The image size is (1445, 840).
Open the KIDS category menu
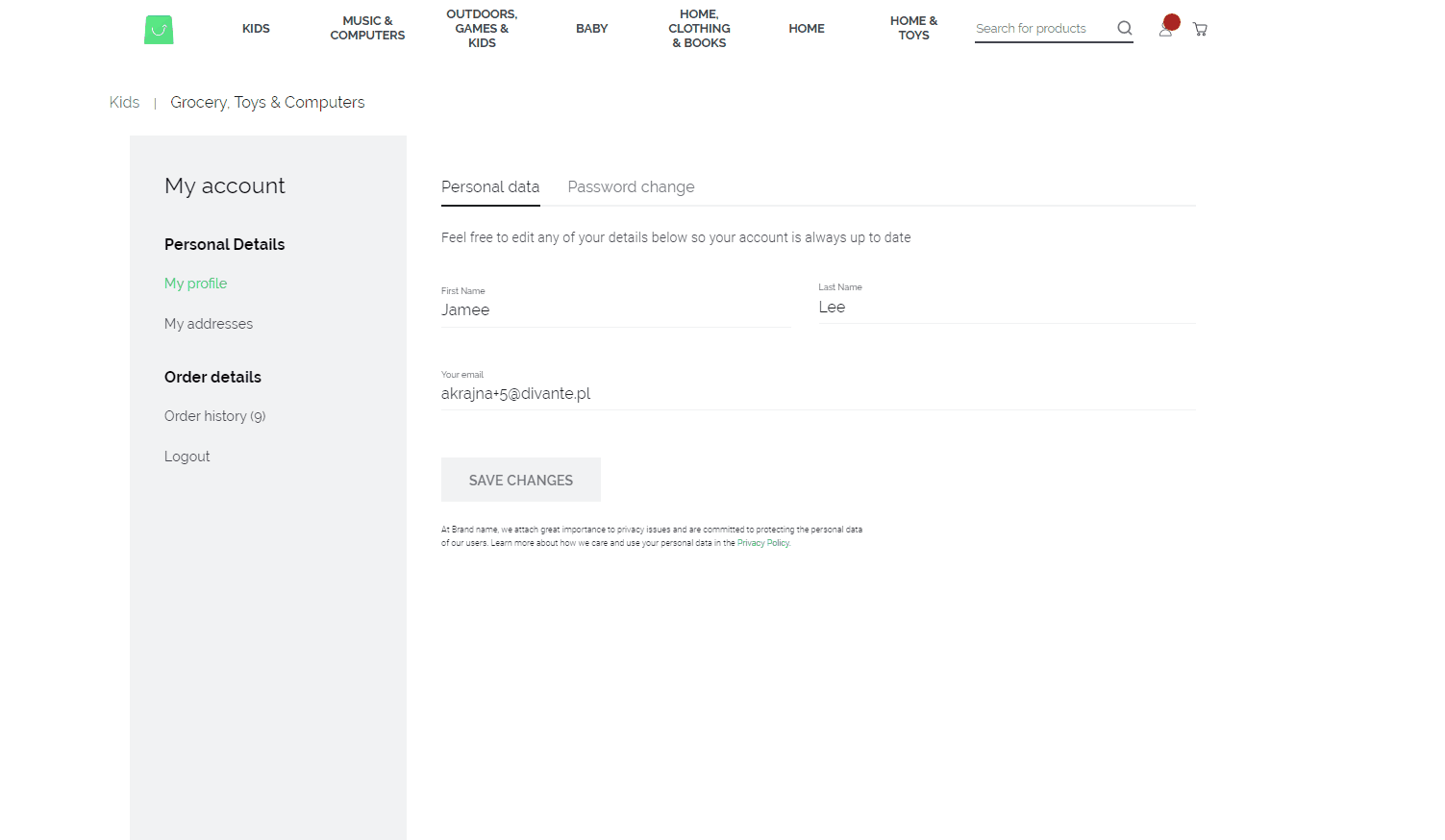(256, 28)
